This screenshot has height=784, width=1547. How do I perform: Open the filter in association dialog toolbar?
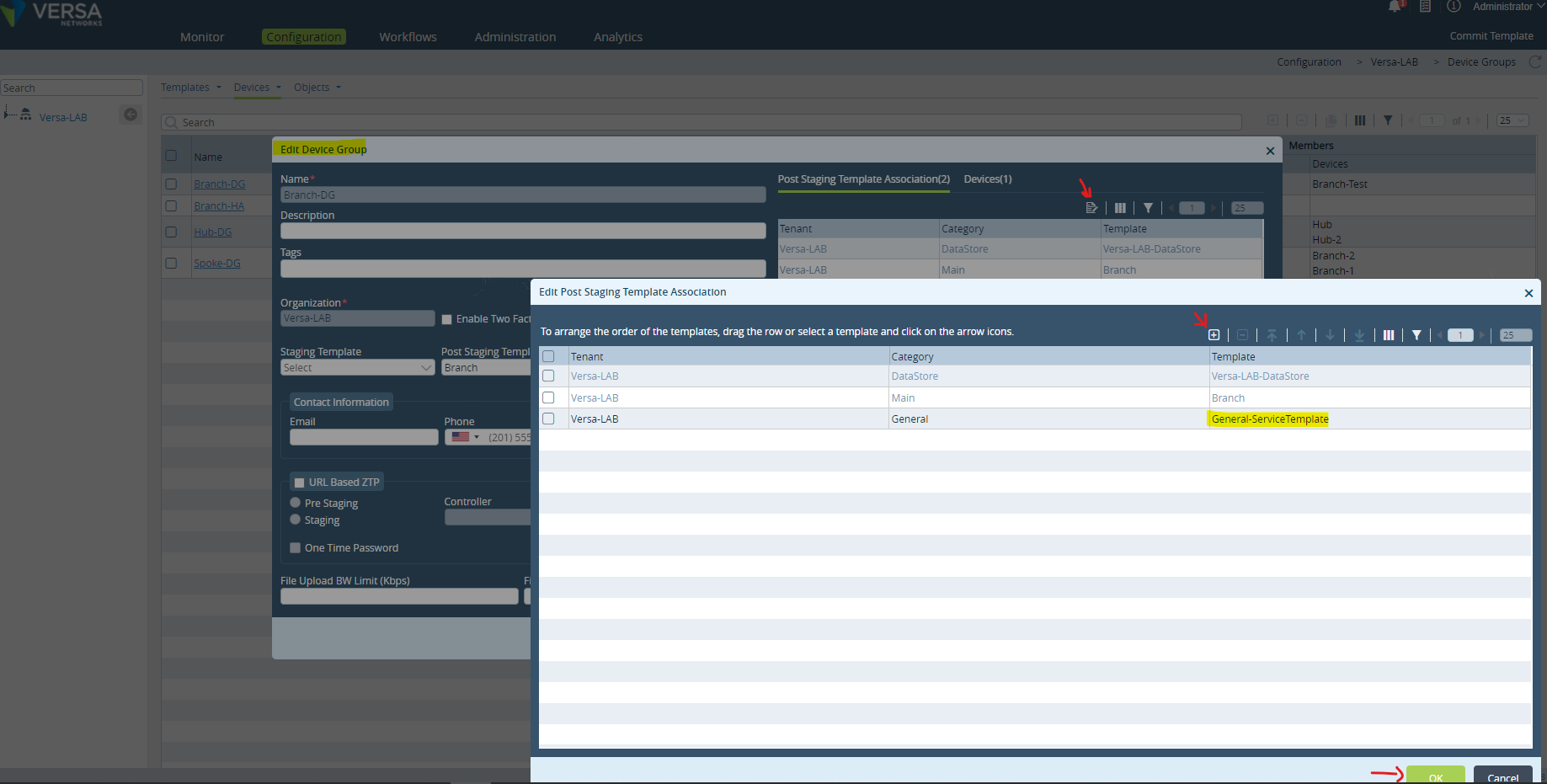tap(1416, 335)
